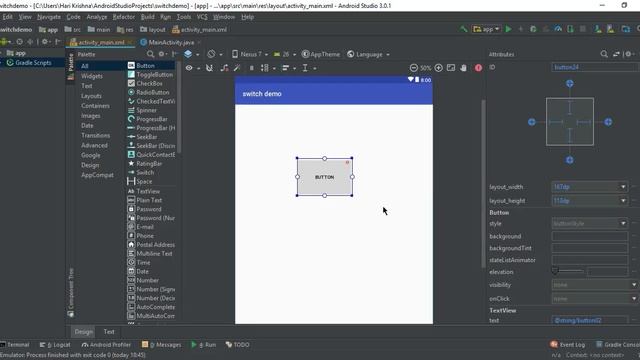Switch to Text editor tab

(x=109, y=331)
